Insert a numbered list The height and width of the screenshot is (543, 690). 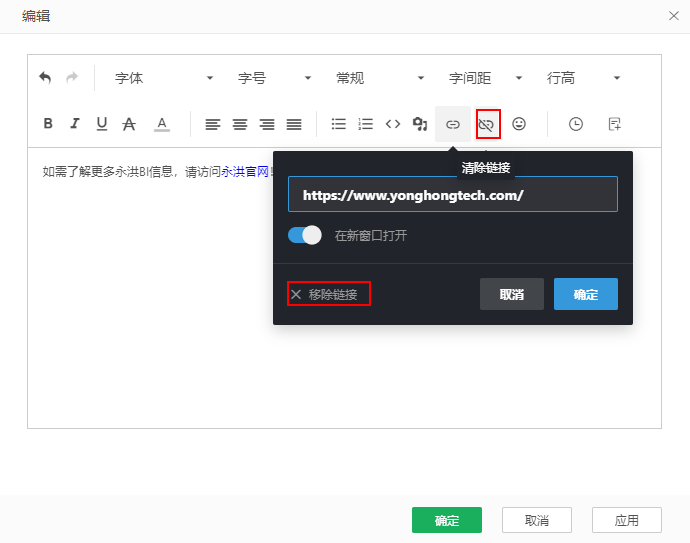tap(366, 124)
